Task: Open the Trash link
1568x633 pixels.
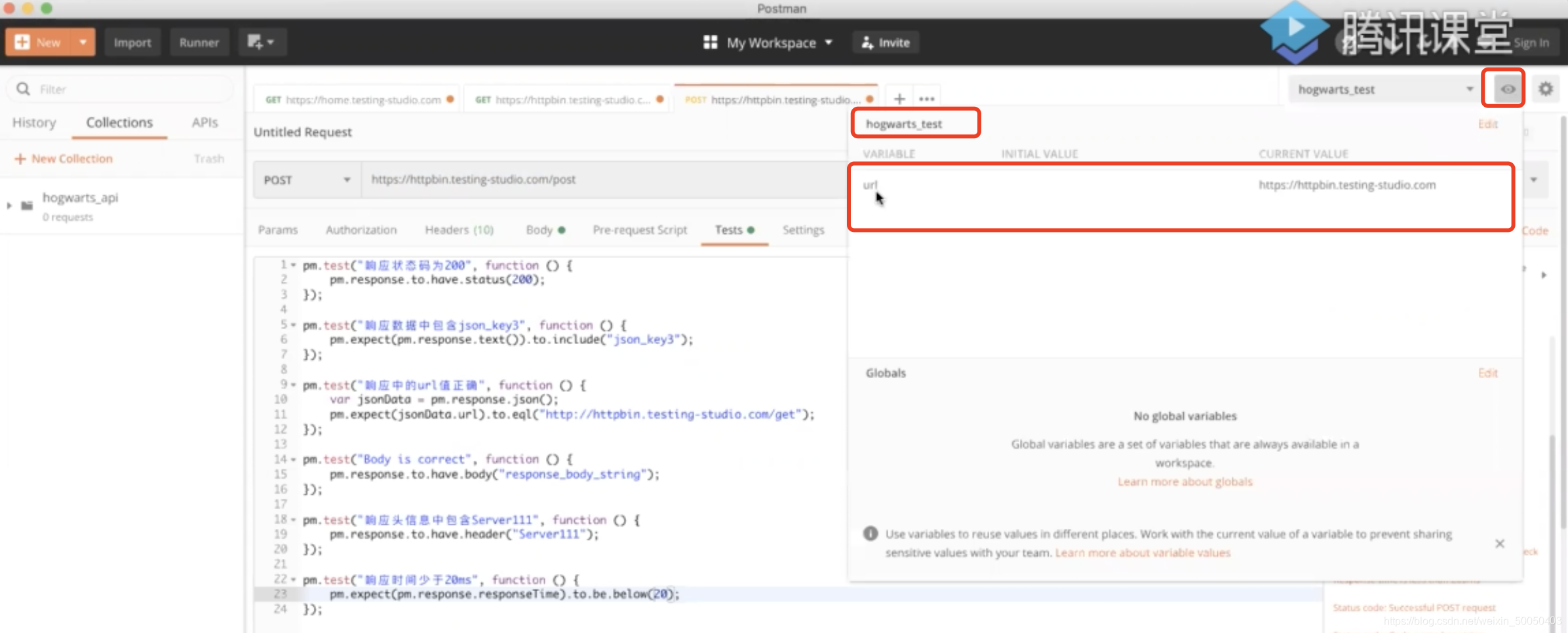Action: 209,159
